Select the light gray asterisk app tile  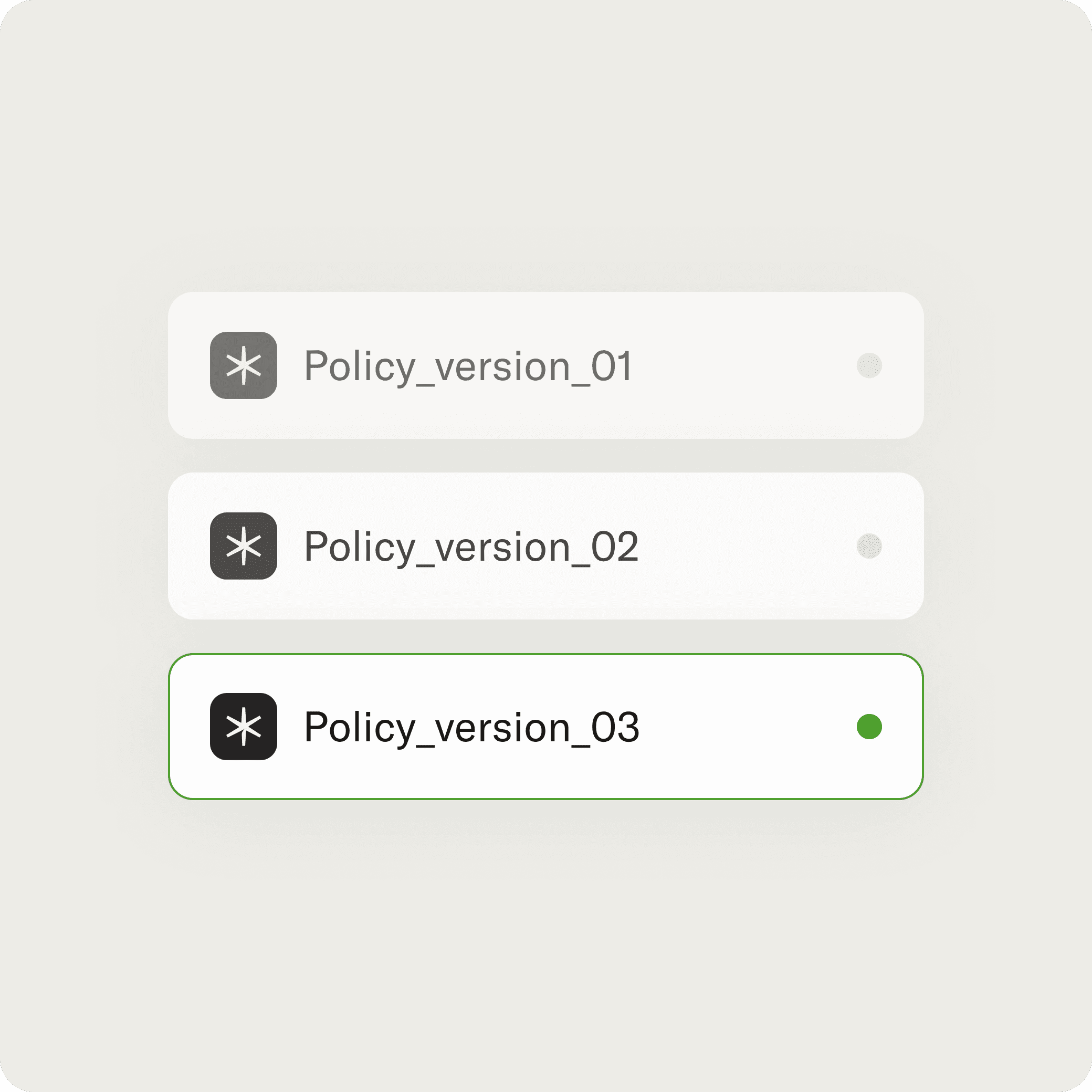click(x=244, y=365)
